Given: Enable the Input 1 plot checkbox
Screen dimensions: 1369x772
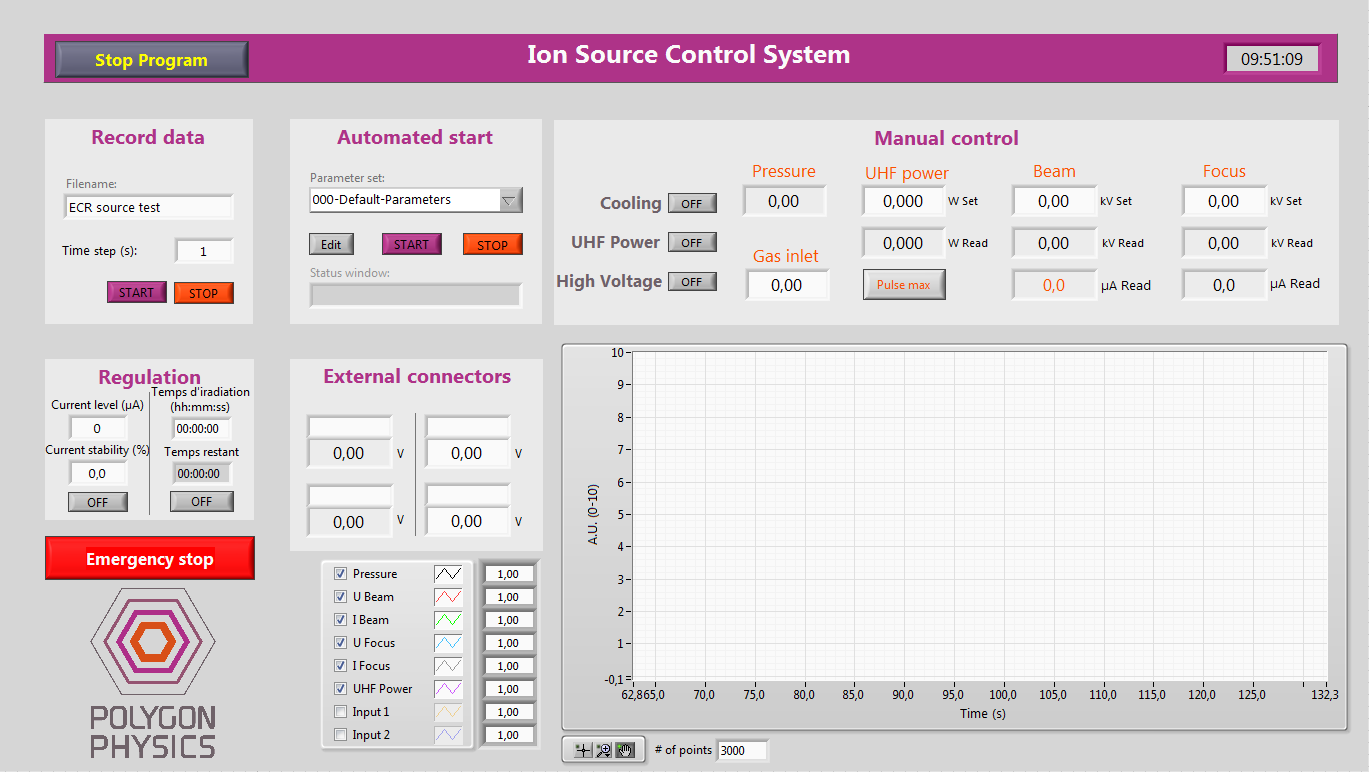Looking at the screenshot, I should (340, 712).
